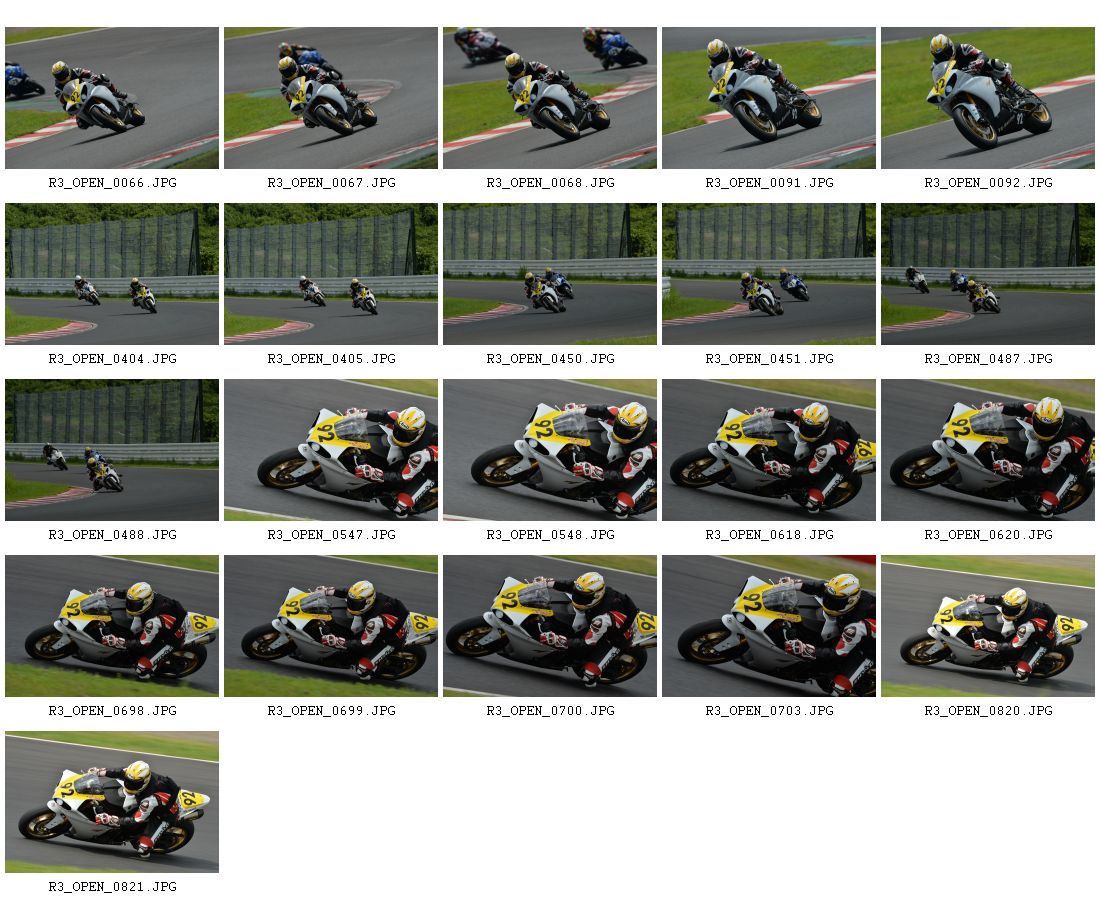Open thumbnail R3_OPEN_0698.JPG

coord(112,626)
